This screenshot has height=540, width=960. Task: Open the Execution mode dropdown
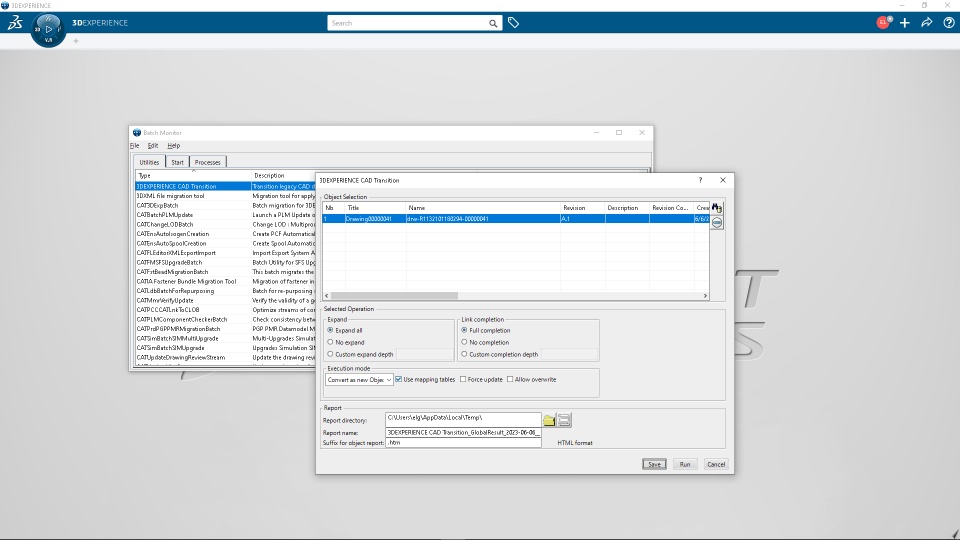pyautogui.click(x=359, y=380)
